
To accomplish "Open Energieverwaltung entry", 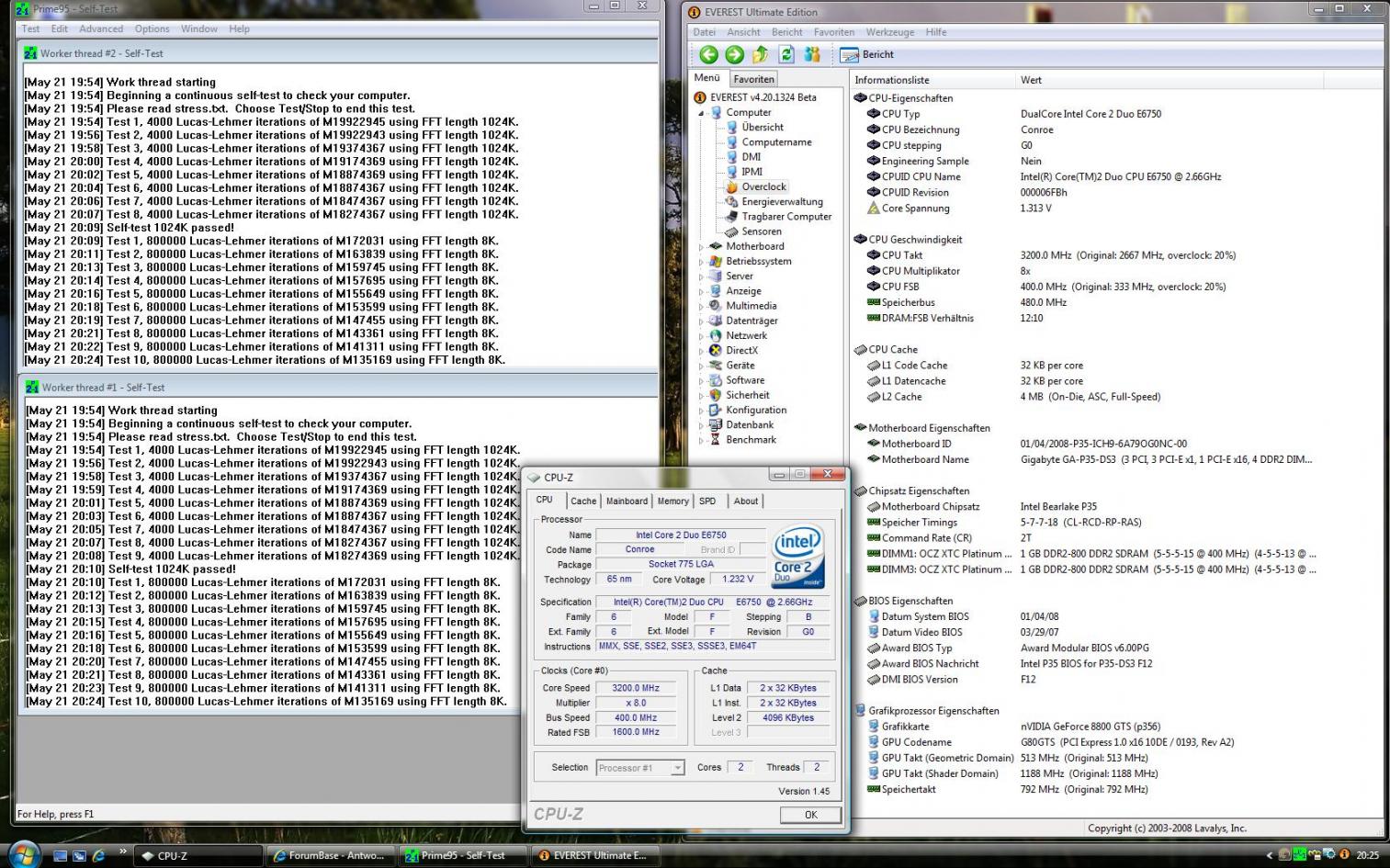I will pos(782,202).
